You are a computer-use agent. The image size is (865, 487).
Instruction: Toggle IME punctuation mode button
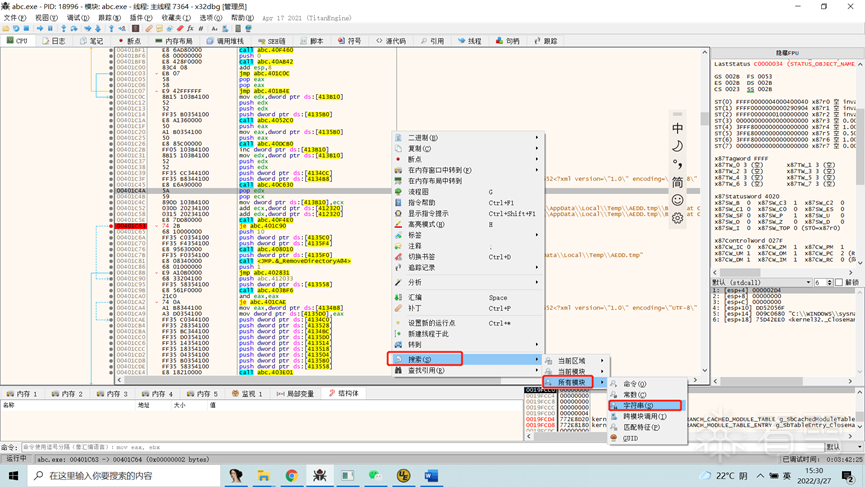pyautogui.click(x=677, y=164)
